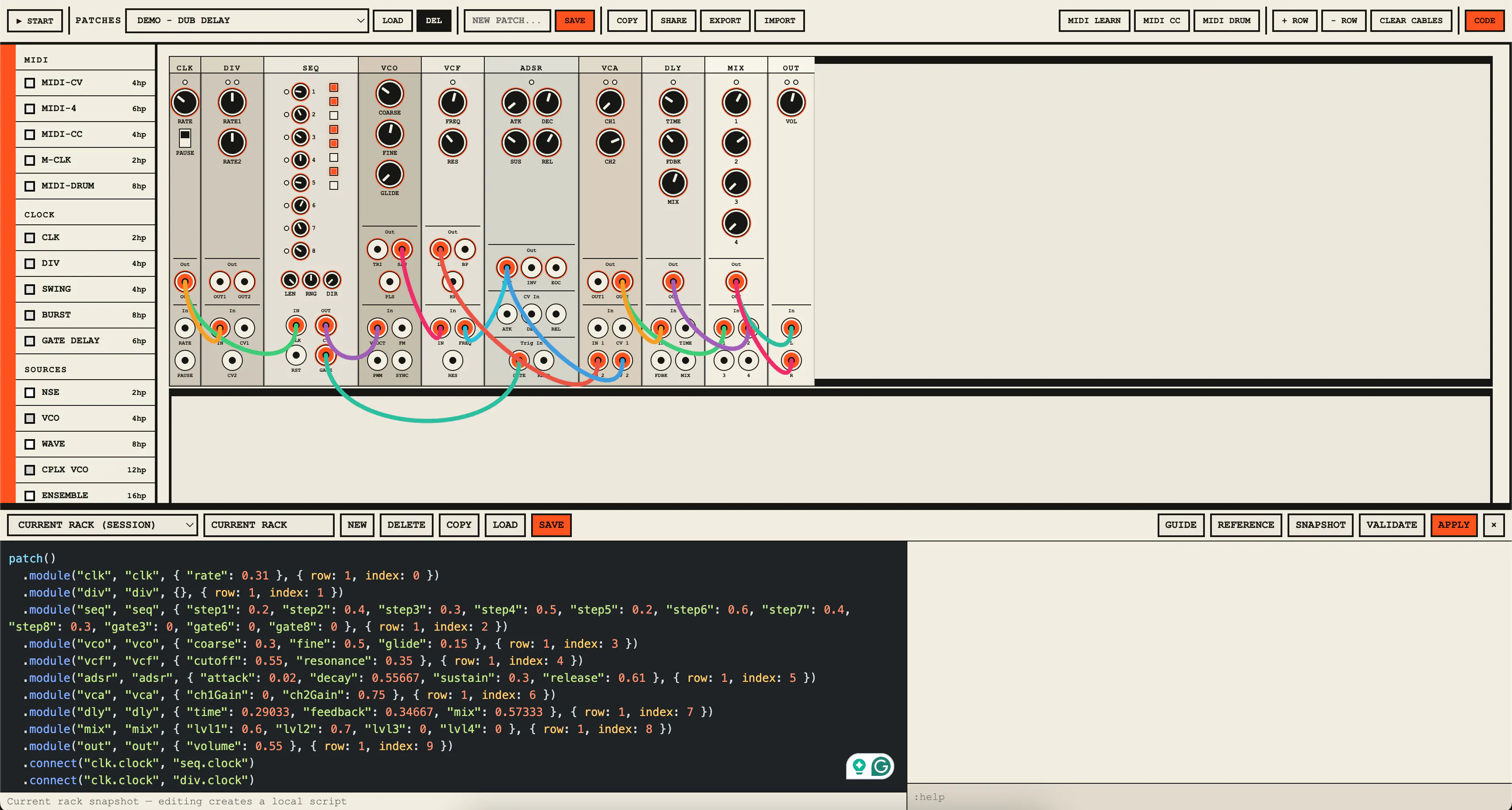Click the SEQ RST input jack
The image size is (1512, 810).
(296, 355)
